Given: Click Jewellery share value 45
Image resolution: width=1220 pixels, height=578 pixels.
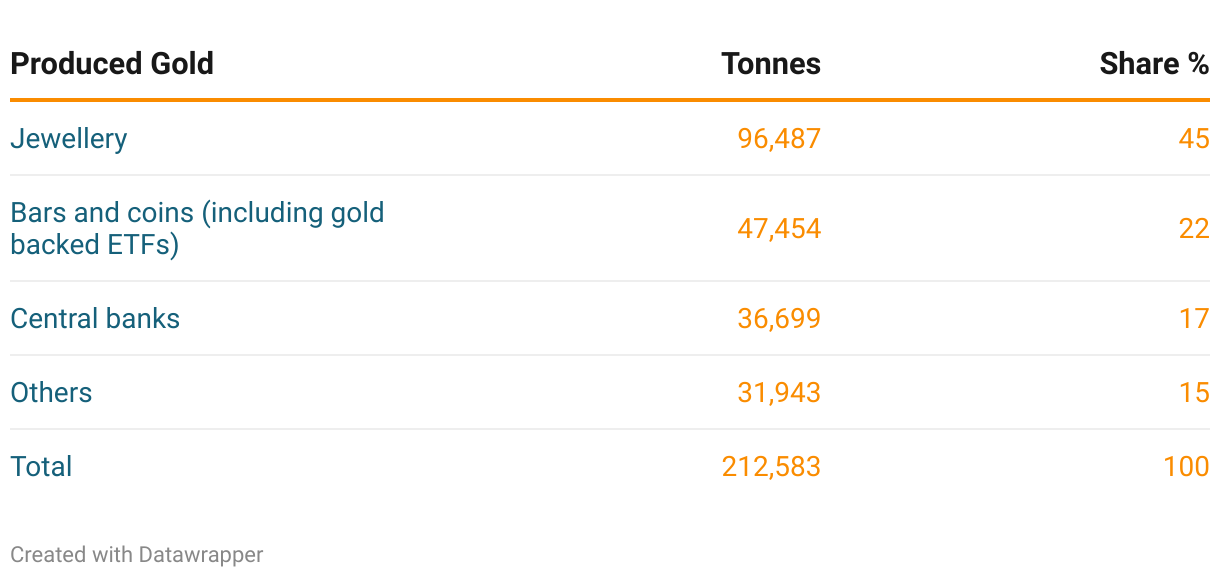Looking at the screenshot, I should point(1194,138).
